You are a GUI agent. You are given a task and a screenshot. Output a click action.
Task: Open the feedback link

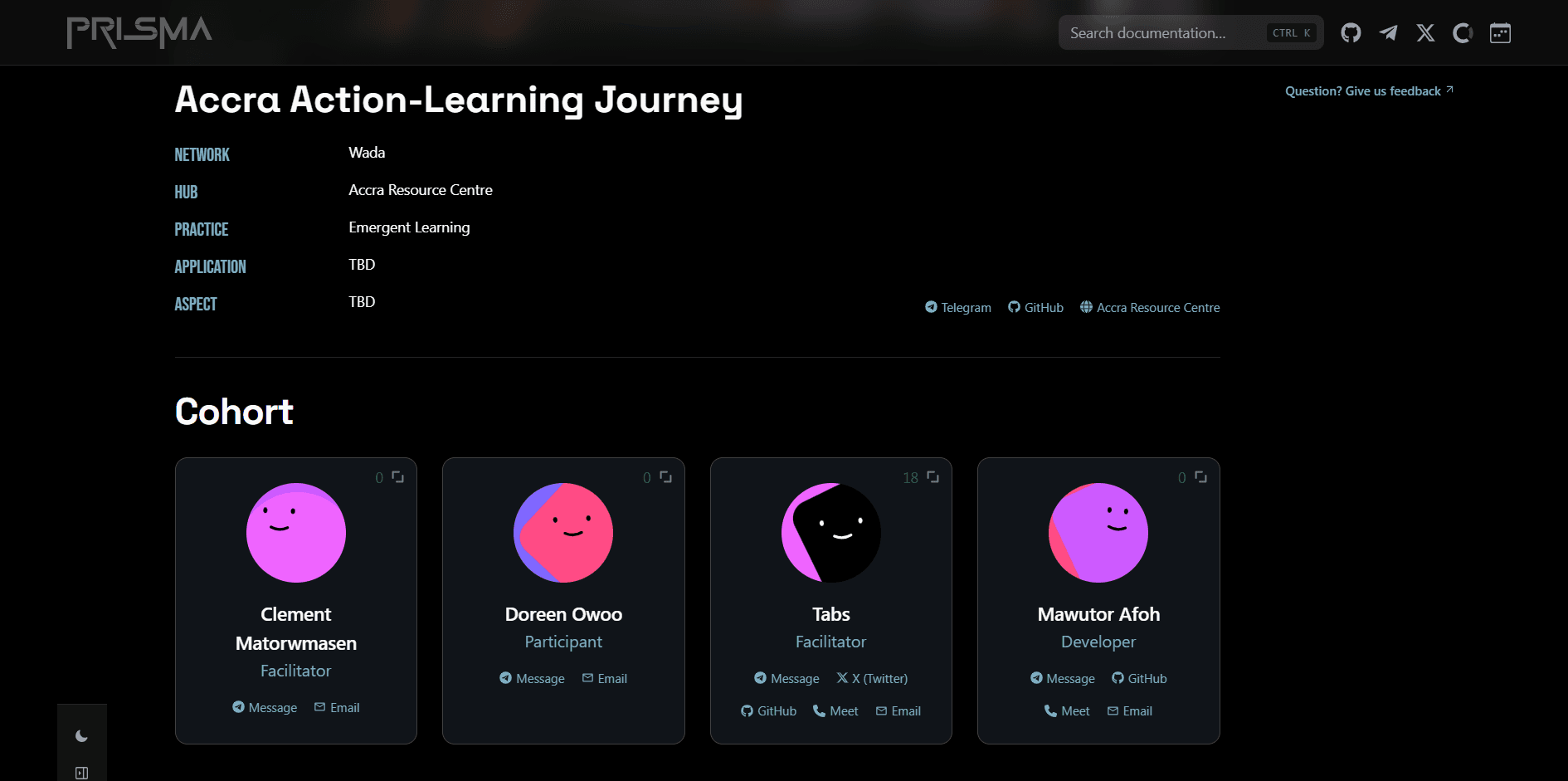coord(1368,91)
